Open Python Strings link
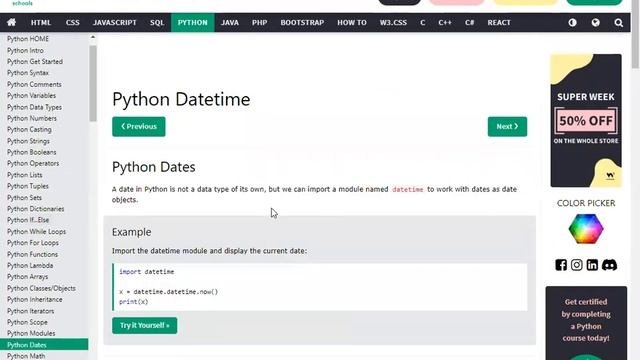The width and height of the screenshot is (640, 360). click(28, 141)
